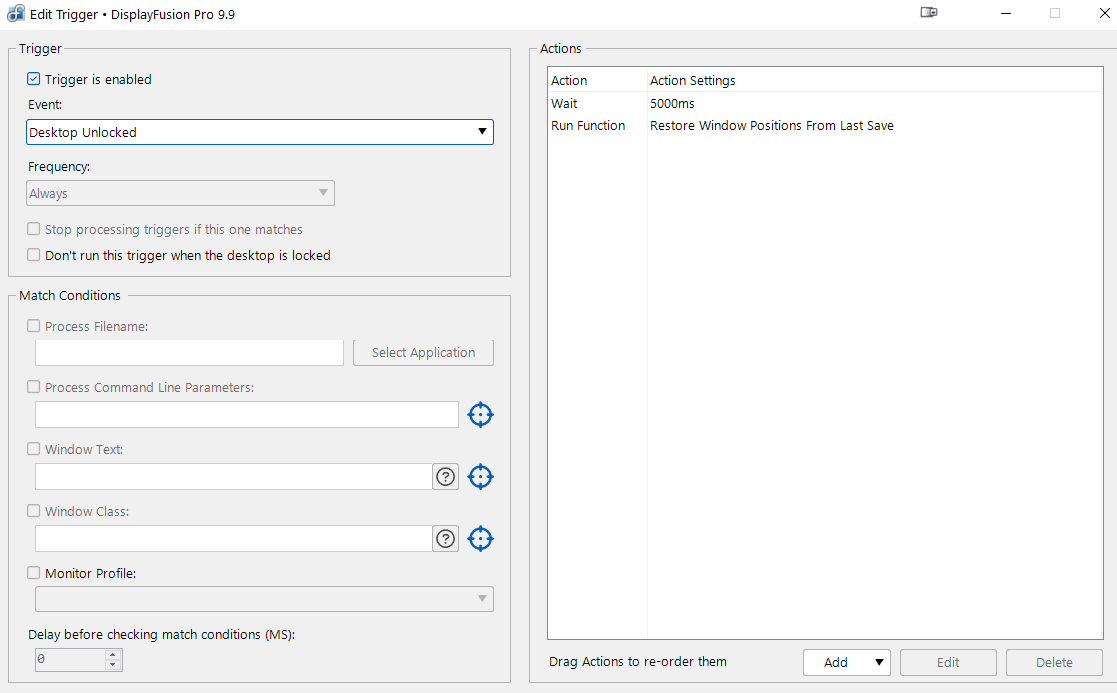Click the Process Filename input field
The width and height of the screenshot is (1117, 693).
click(189, 352)
